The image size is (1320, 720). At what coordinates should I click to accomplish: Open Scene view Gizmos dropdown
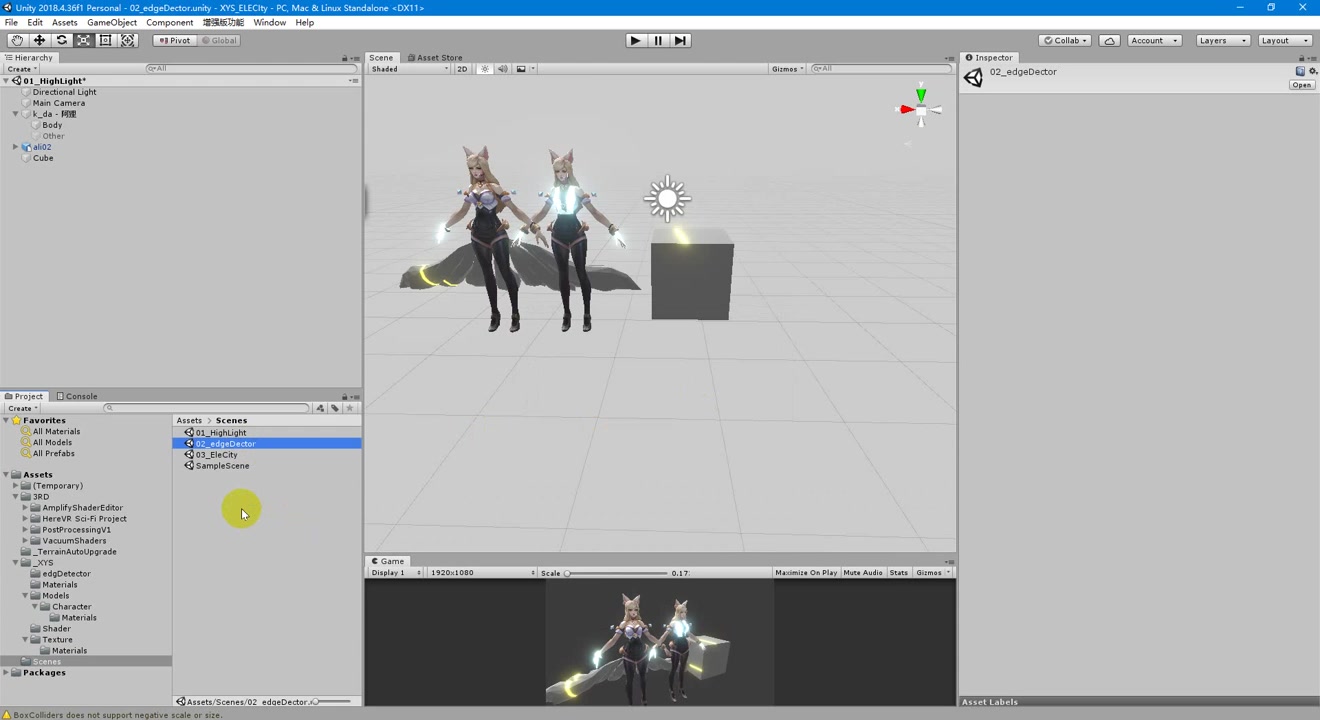pyautogui.click(x=788, y=69)
